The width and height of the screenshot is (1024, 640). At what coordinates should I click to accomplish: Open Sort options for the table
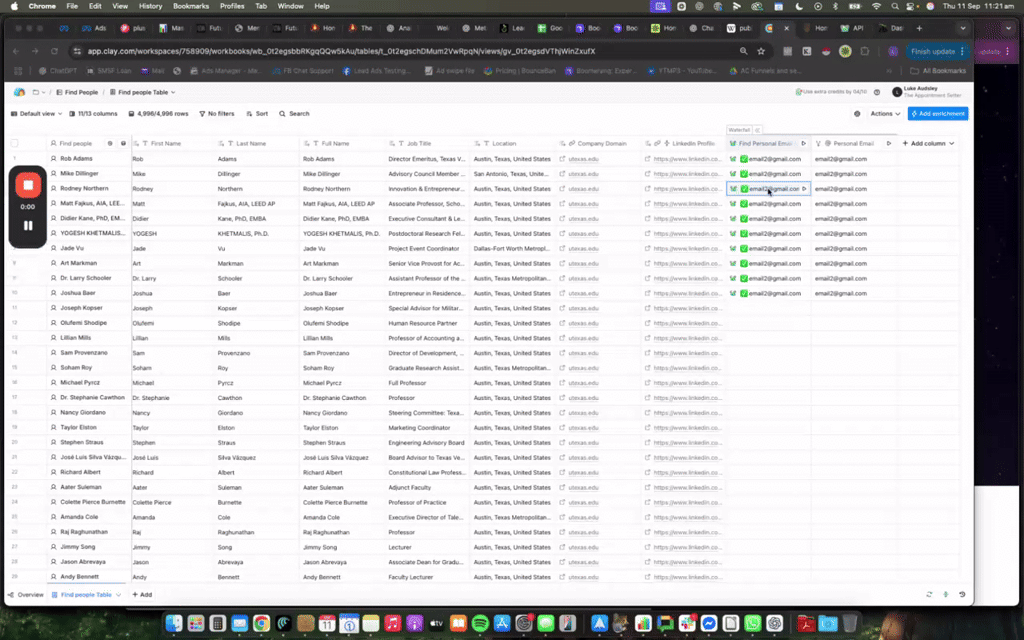coord(257,114)
